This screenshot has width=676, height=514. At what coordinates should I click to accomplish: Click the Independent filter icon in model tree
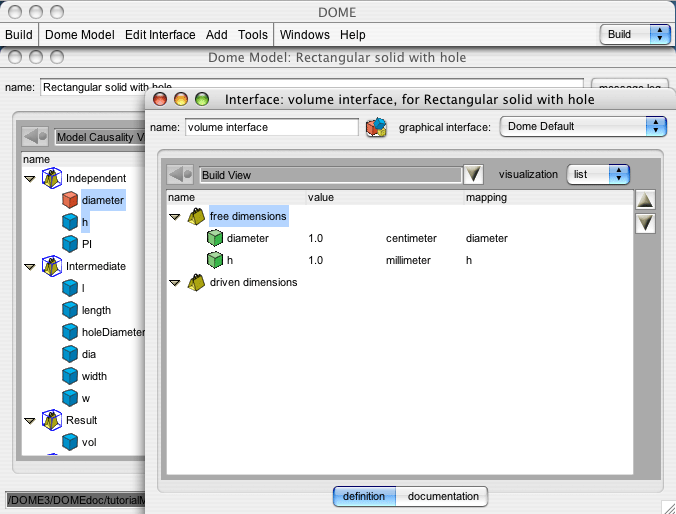52,178
